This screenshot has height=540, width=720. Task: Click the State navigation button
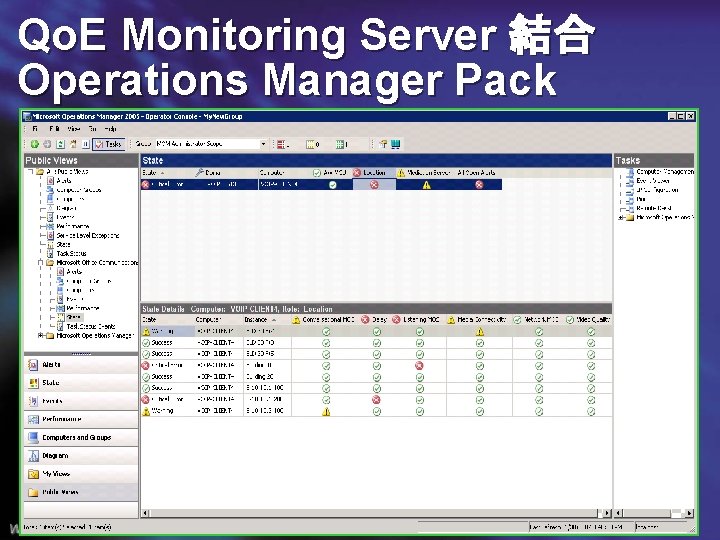(81, 382)
